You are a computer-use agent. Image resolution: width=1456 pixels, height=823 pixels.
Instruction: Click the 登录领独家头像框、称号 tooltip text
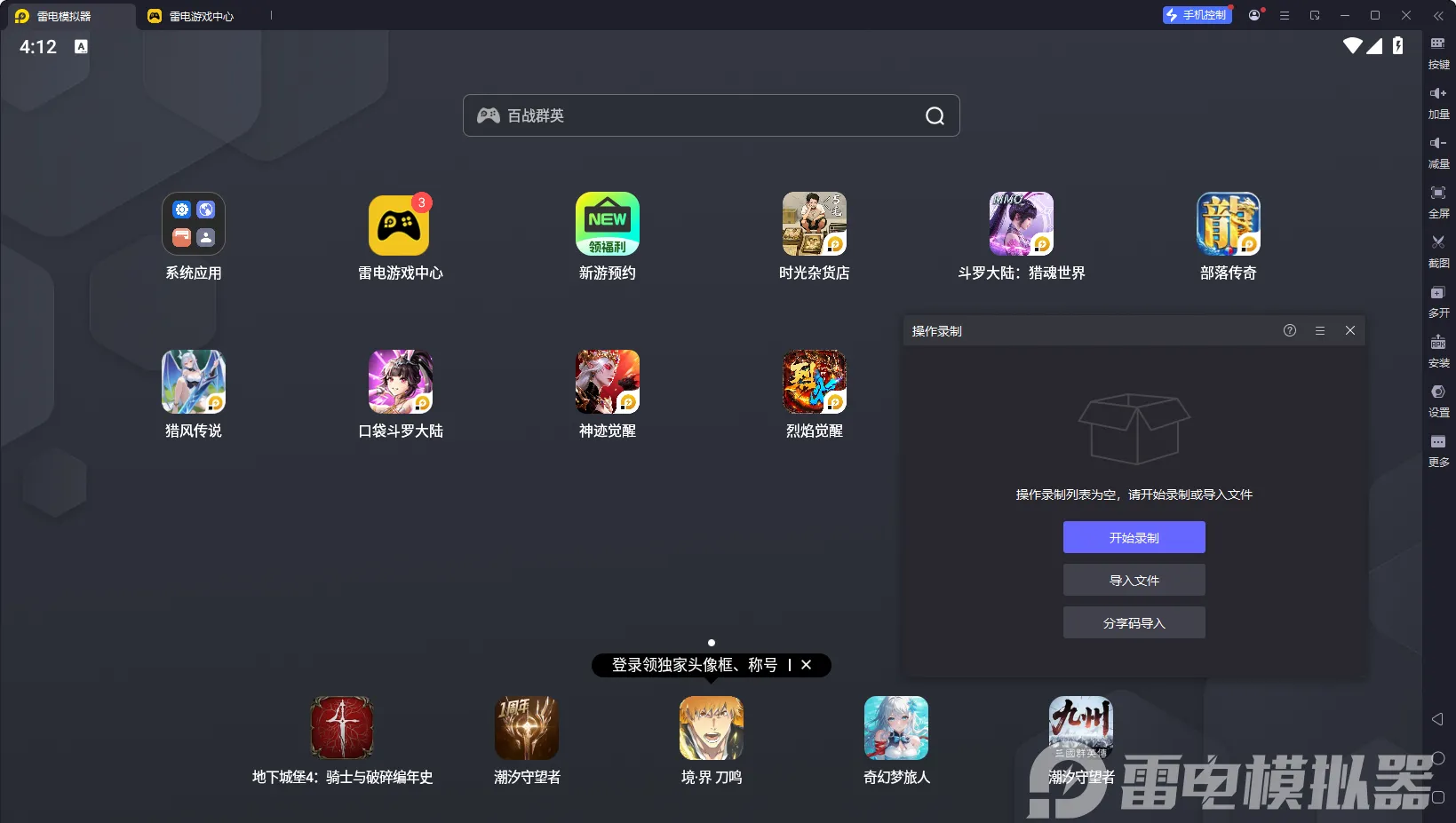point(695,665)
